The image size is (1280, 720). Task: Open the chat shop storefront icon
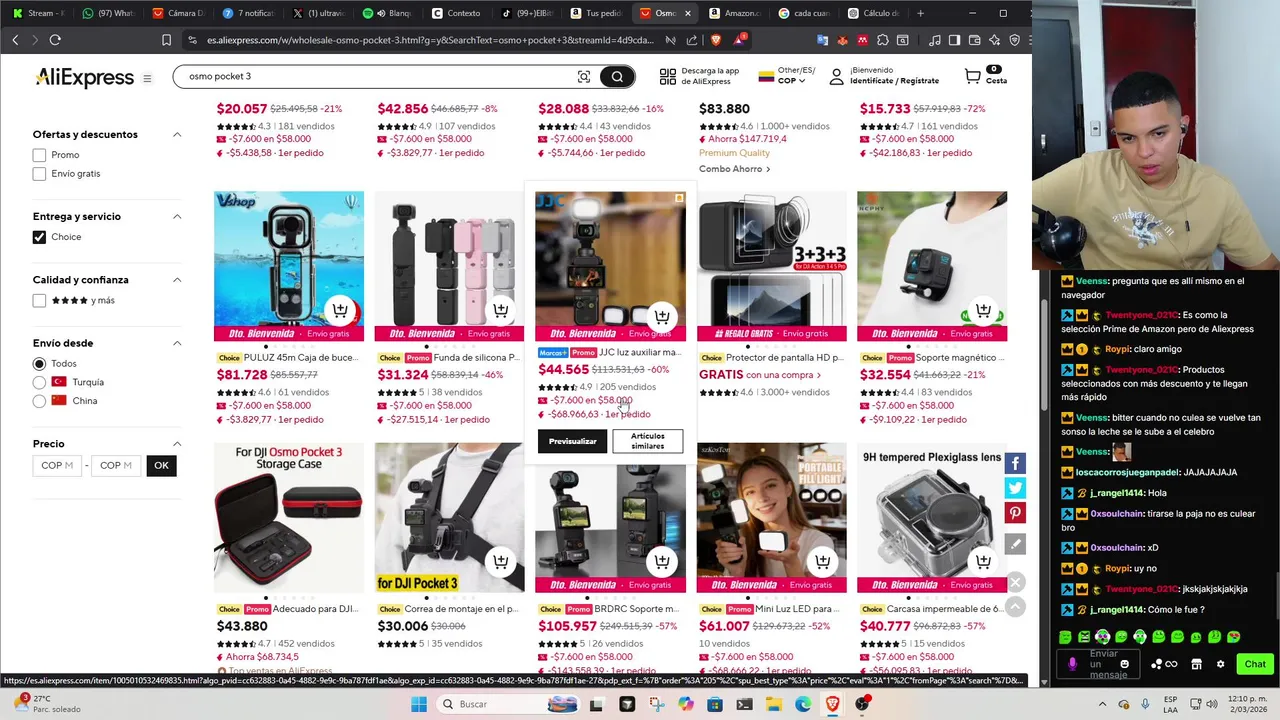point(1196,664)
